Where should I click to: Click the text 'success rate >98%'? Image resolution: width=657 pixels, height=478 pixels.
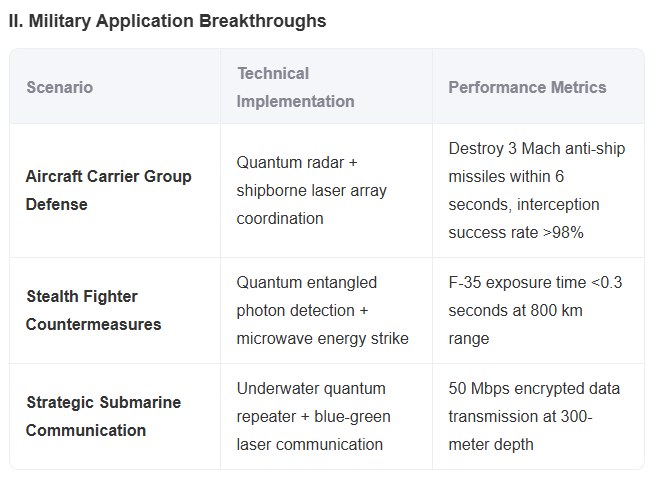point(516,233)
